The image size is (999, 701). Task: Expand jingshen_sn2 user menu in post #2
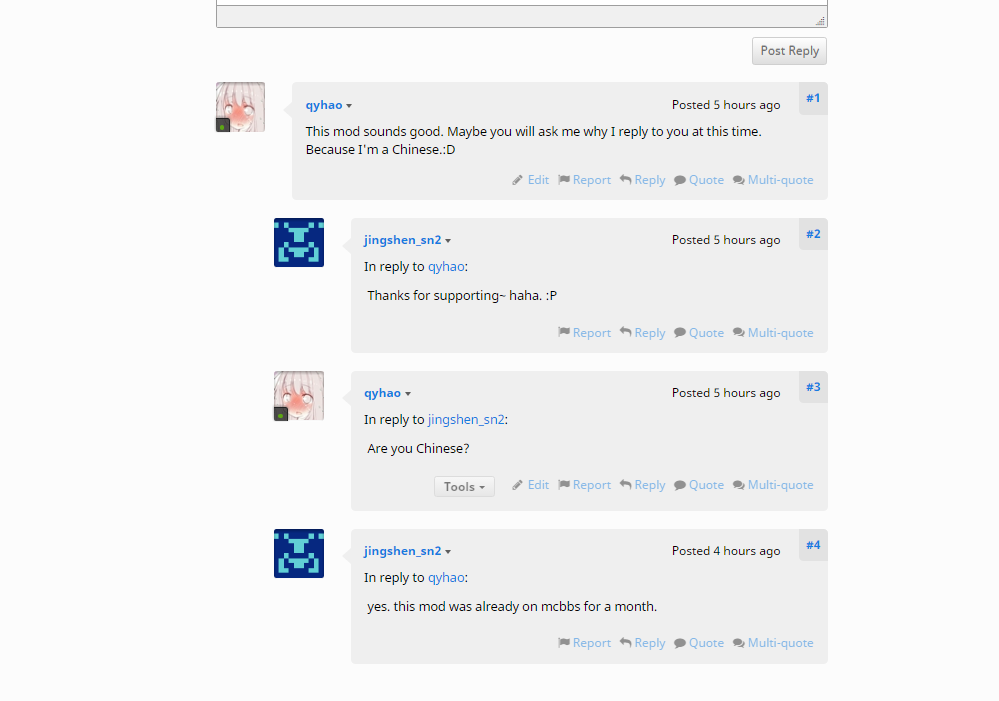tap(448, 241)
